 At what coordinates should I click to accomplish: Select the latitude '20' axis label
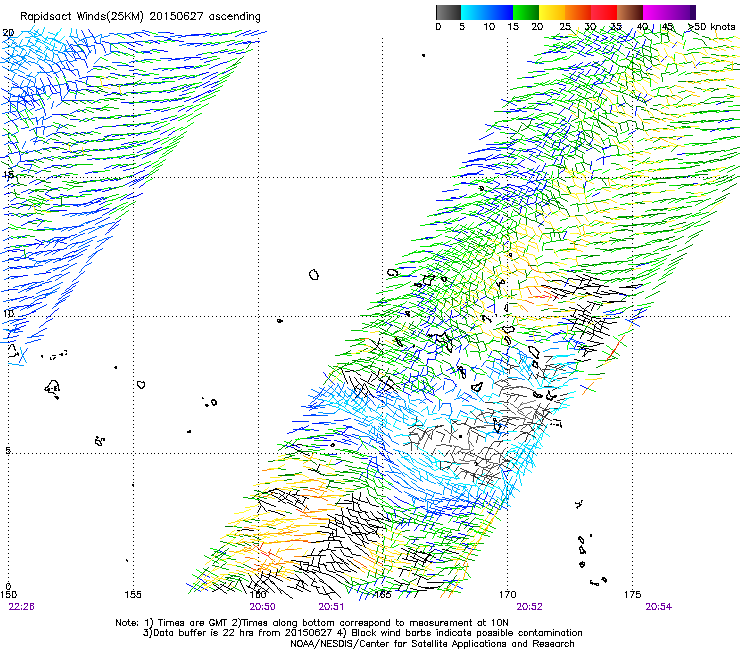point(8,33)
